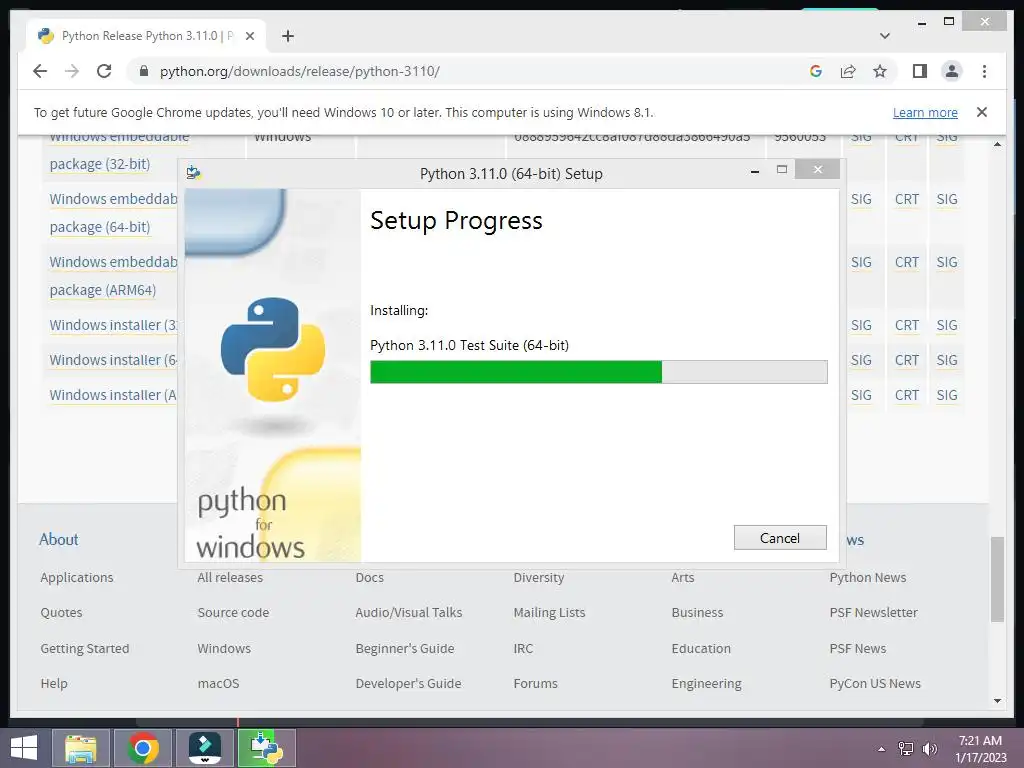Viewport: 1024px width, 768px height.
Task: View site info via padlock icon
Action: point(144,71)
